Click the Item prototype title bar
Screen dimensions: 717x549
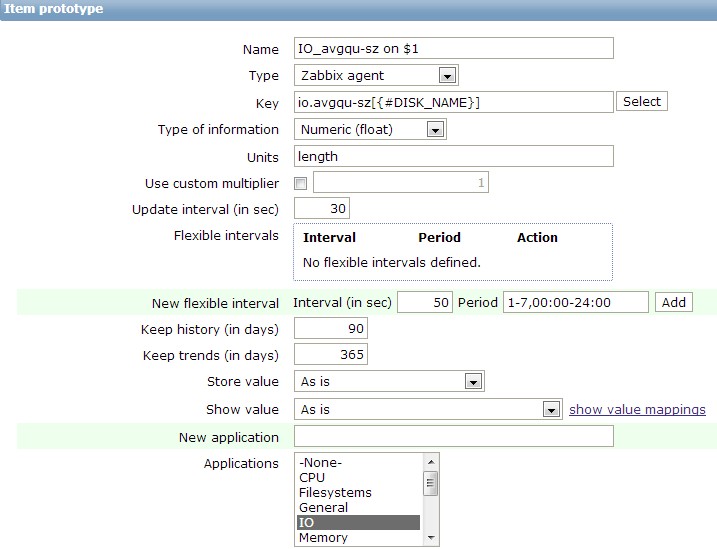tap(358, 10)
